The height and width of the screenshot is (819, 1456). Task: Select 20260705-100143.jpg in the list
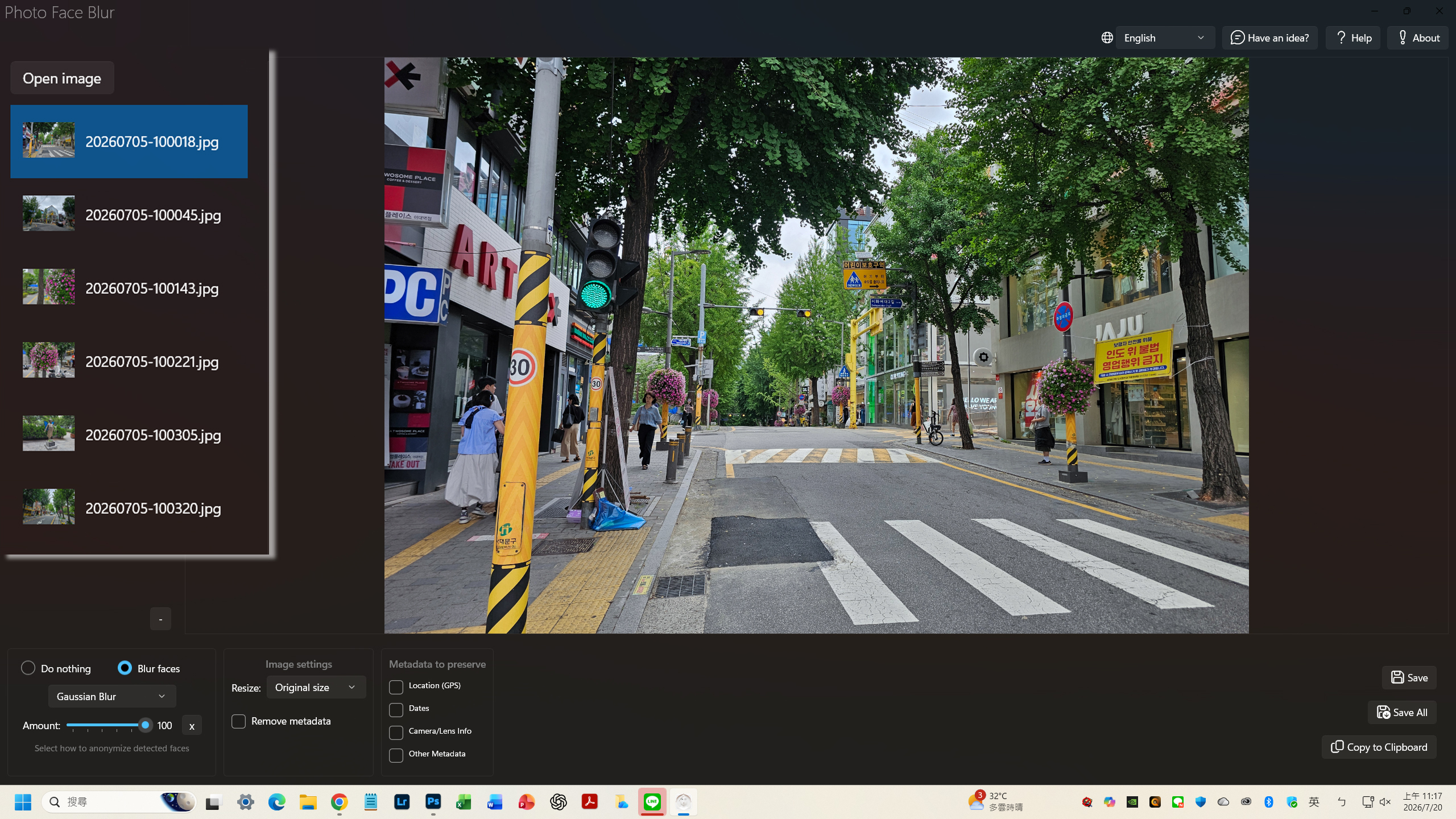[129, 288]
